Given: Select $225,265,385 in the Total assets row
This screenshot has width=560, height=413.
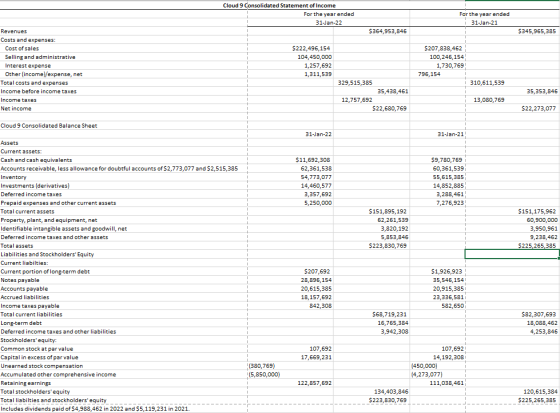Looking at the screenshot, I should tap(537, 245).
